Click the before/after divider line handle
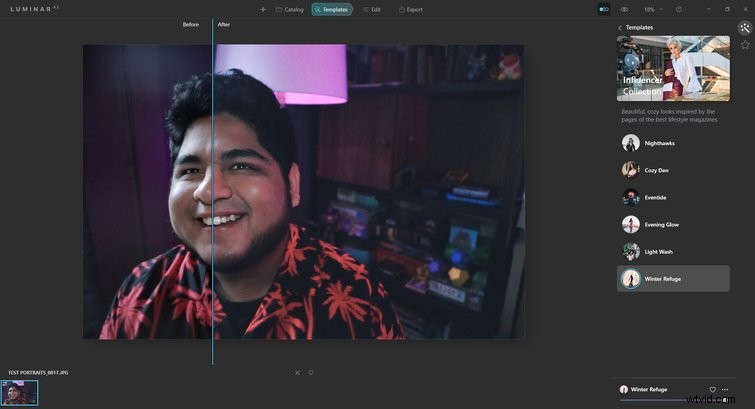The image size is (755, 409). coord(212,192)
